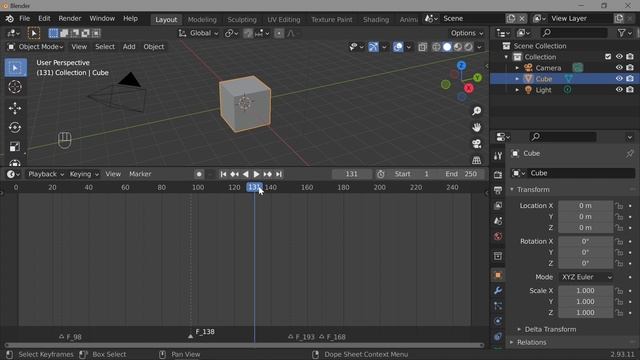Image resolution: width=640 pixels, height=360 pixels.
Task: Hide Camera in viewport via eye icon
Action: tap(619, 68)
